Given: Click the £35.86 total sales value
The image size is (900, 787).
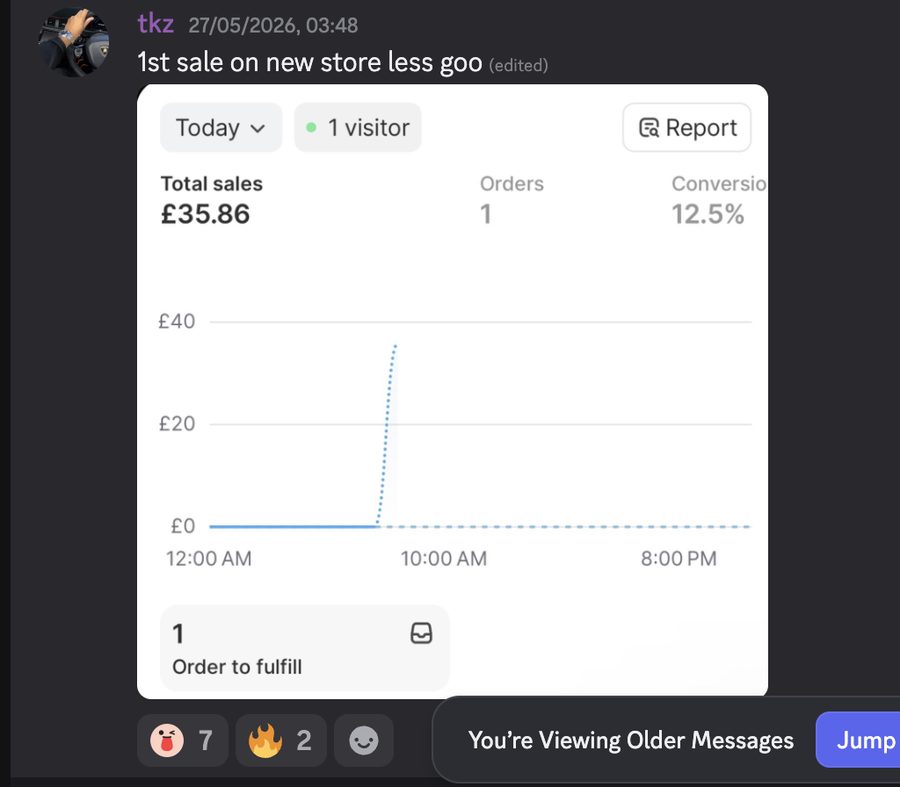Looking at the screenshot, I should coord(205,214).
